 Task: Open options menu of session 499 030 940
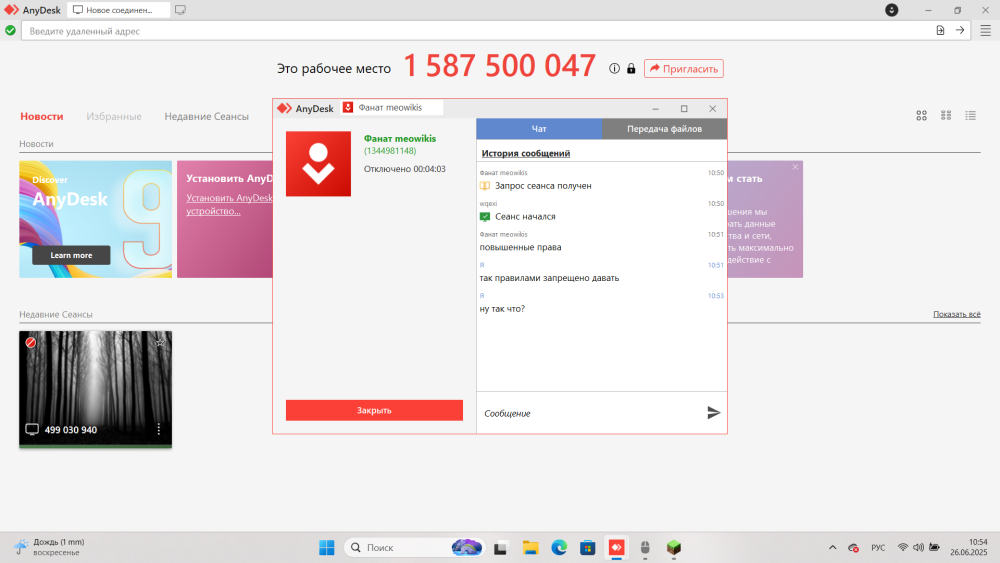[x=159, y=429]
